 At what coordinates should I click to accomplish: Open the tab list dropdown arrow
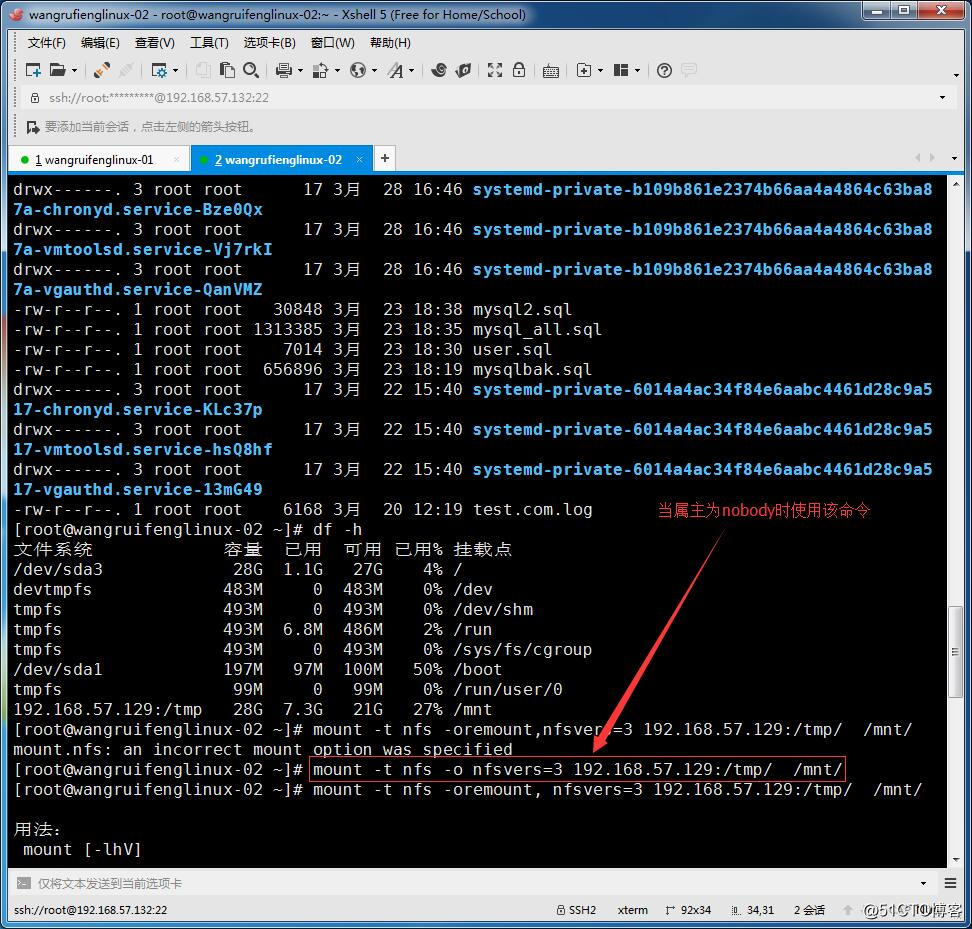[954, 159]
